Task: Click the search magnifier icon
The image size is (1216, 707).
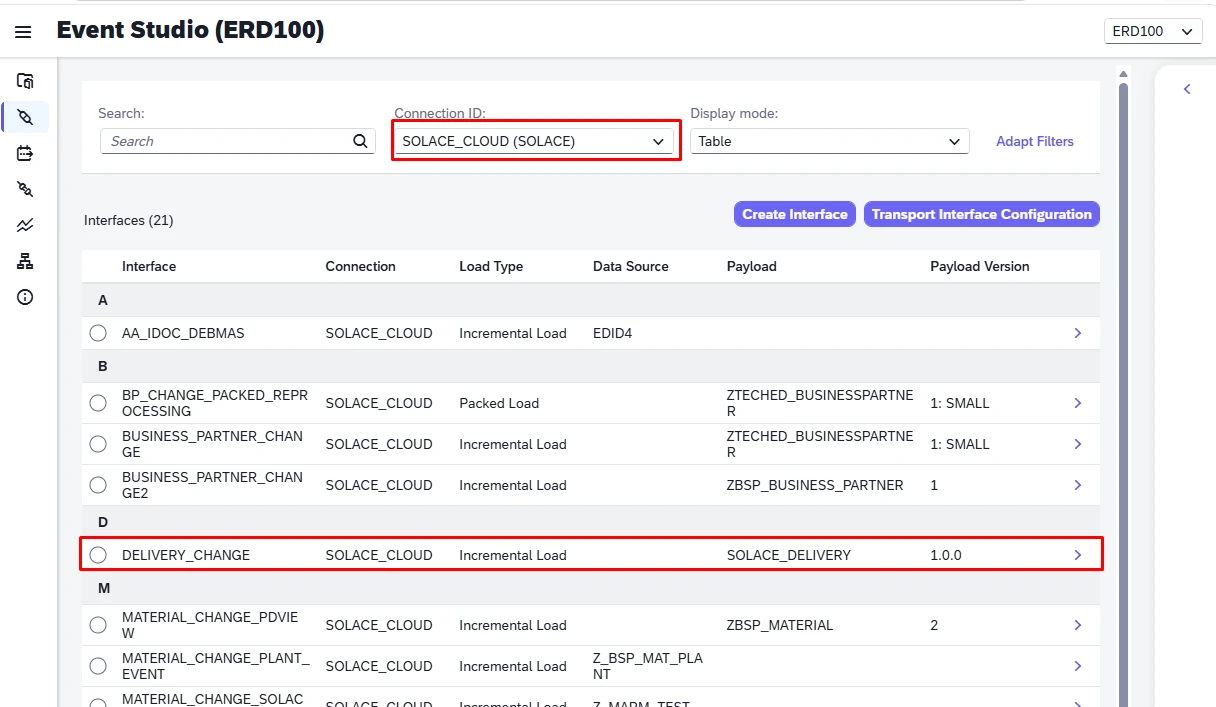Action: (x=361, y=141)
